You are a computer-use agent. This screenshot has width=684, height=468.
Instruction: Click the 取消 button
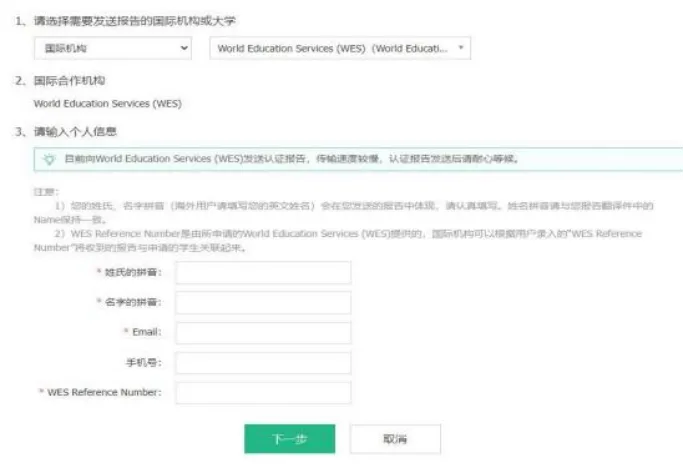coord(395,439)
